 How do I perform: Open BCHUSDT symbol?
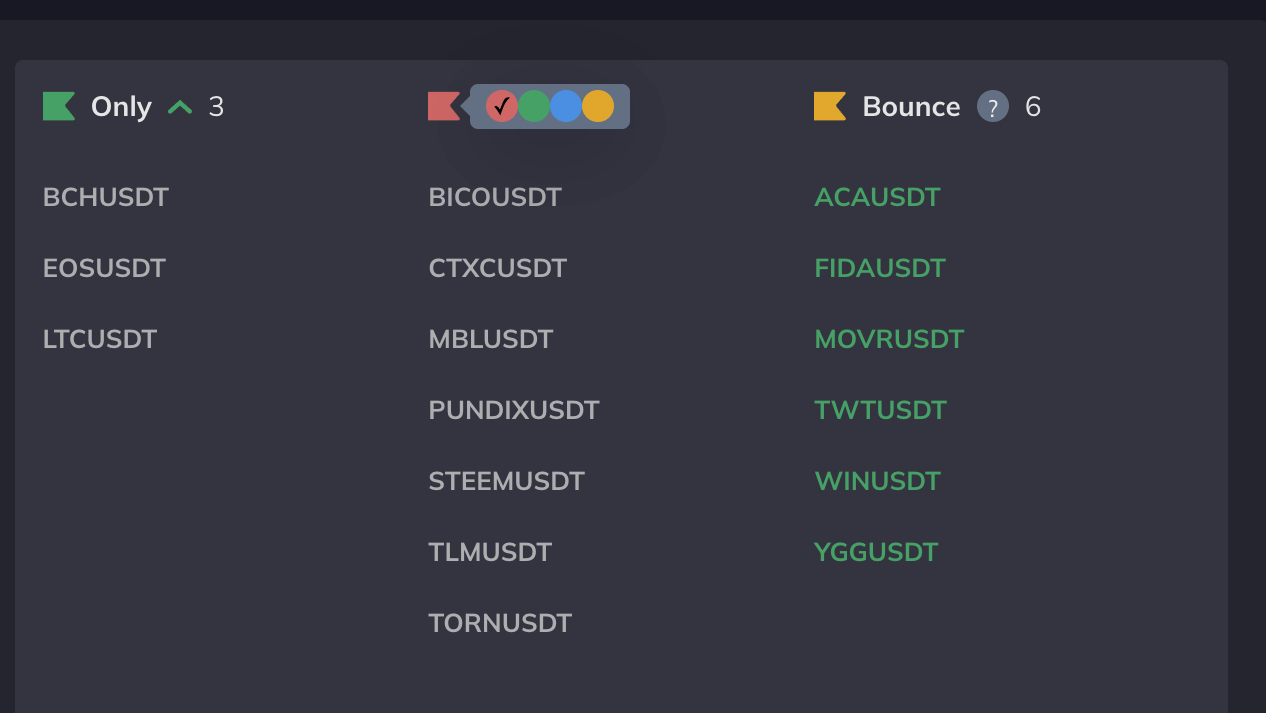[x=106, y=197]
